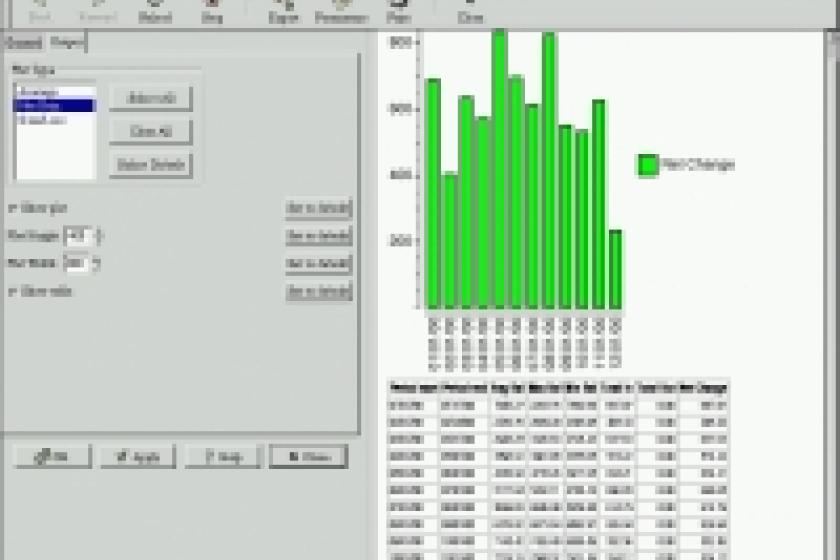
Task: Switch to the General options tab
Action: [x=24, y=43]
